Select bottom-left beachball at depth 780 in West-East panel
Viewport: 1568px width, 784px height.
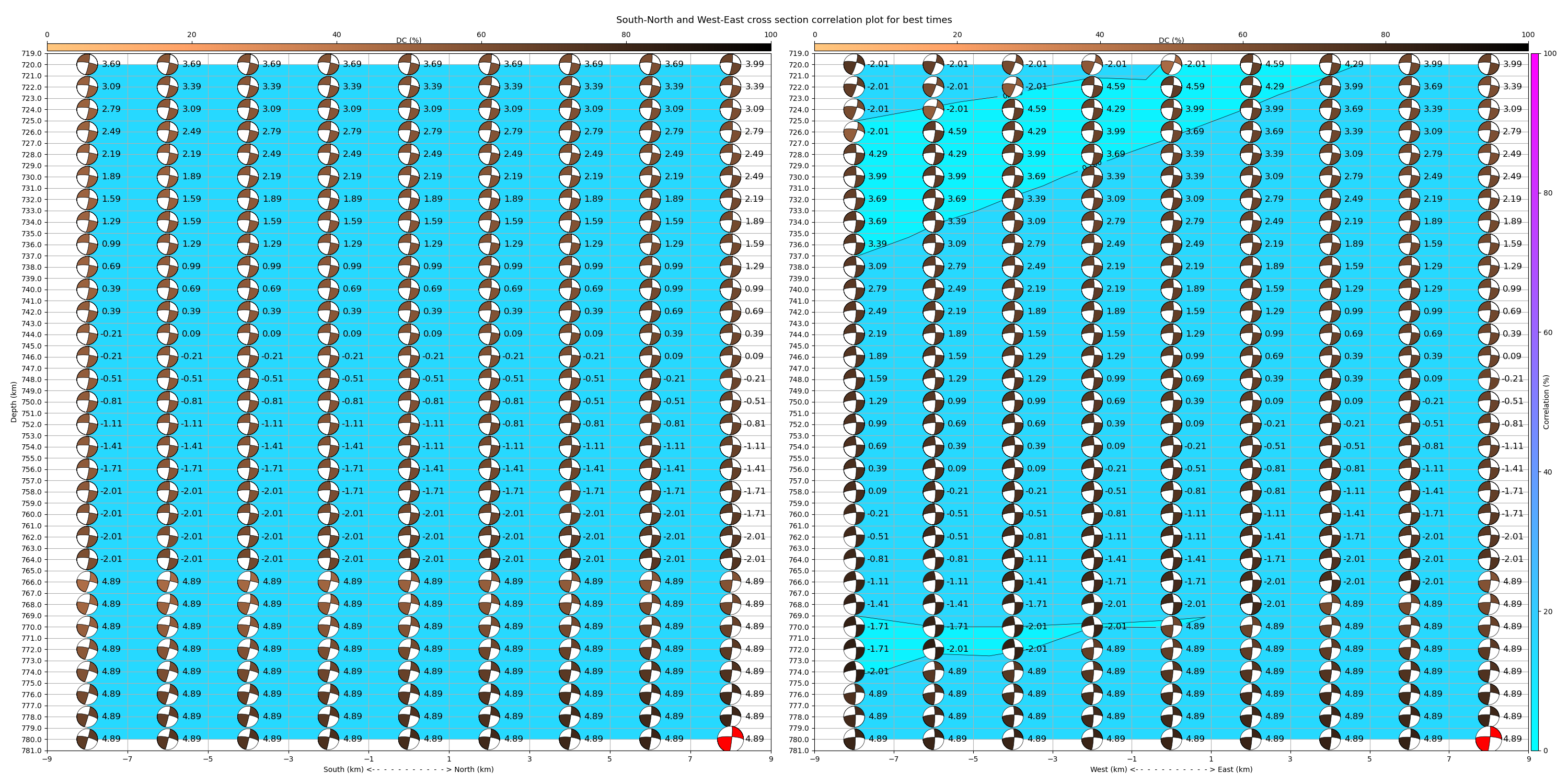coord(854,740)
